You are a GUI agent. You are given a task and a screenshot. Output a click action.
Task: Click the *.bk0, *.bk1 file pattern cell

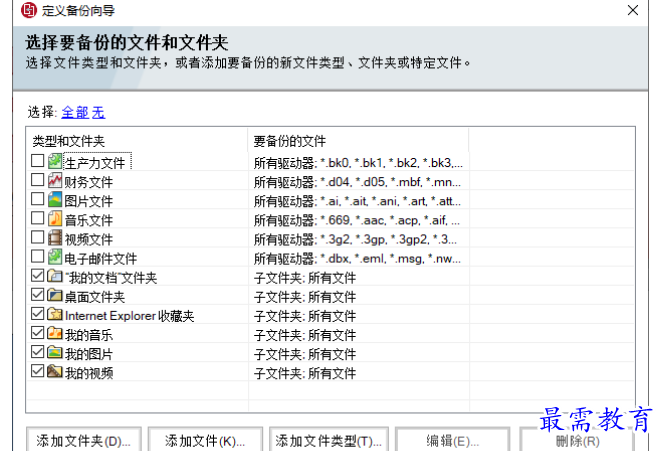tap(358, 163)
